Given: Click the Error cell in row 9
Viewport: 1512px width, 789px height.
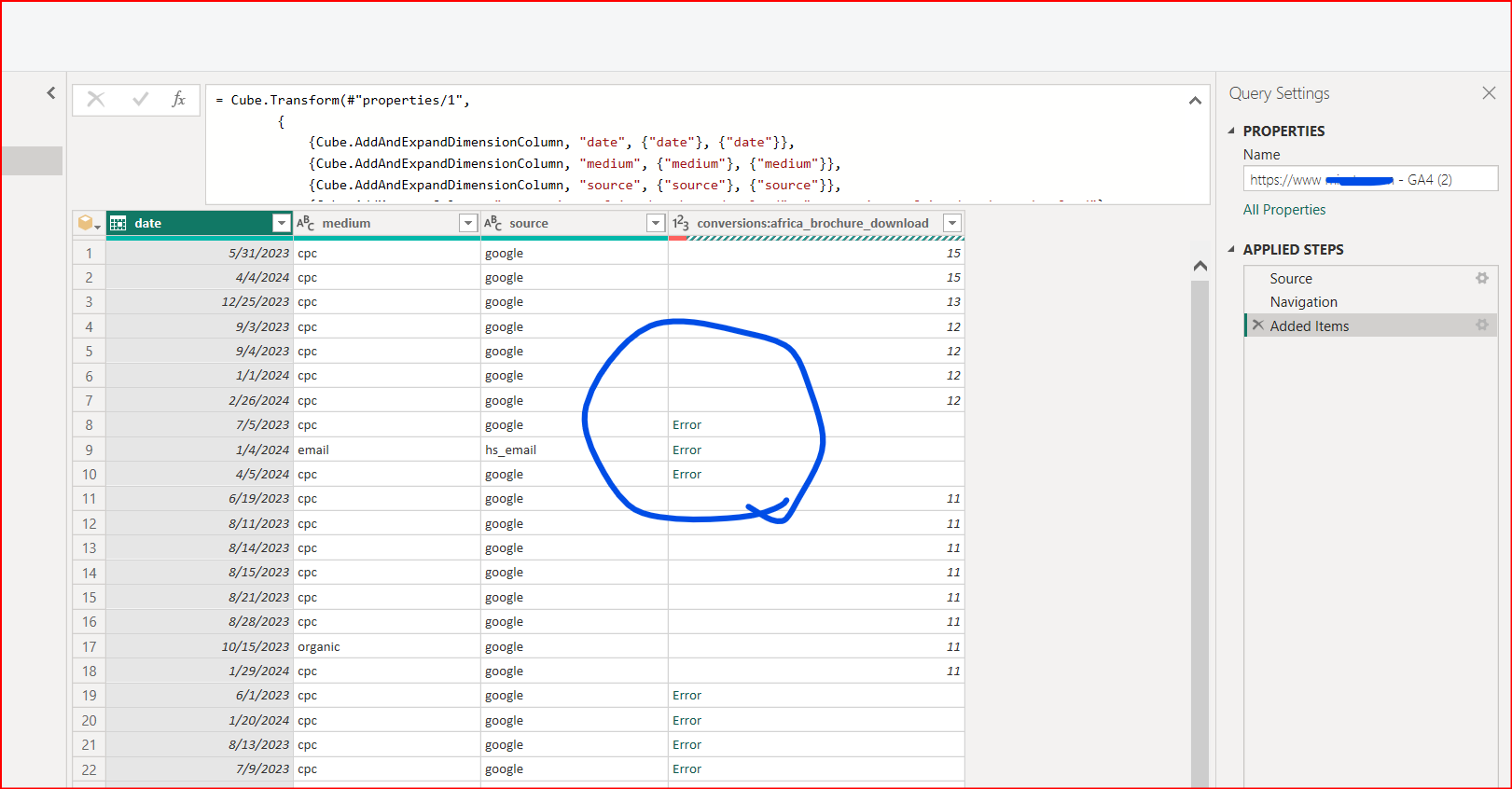Looking at the screenshot, I should [x=816, y=450].
